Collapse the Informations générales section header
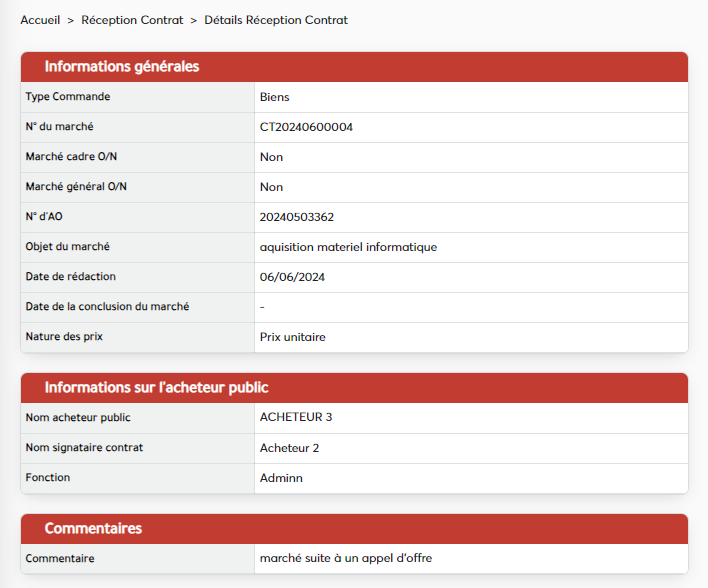The height and width of the screenshot is (588, 708). point(122,67)
